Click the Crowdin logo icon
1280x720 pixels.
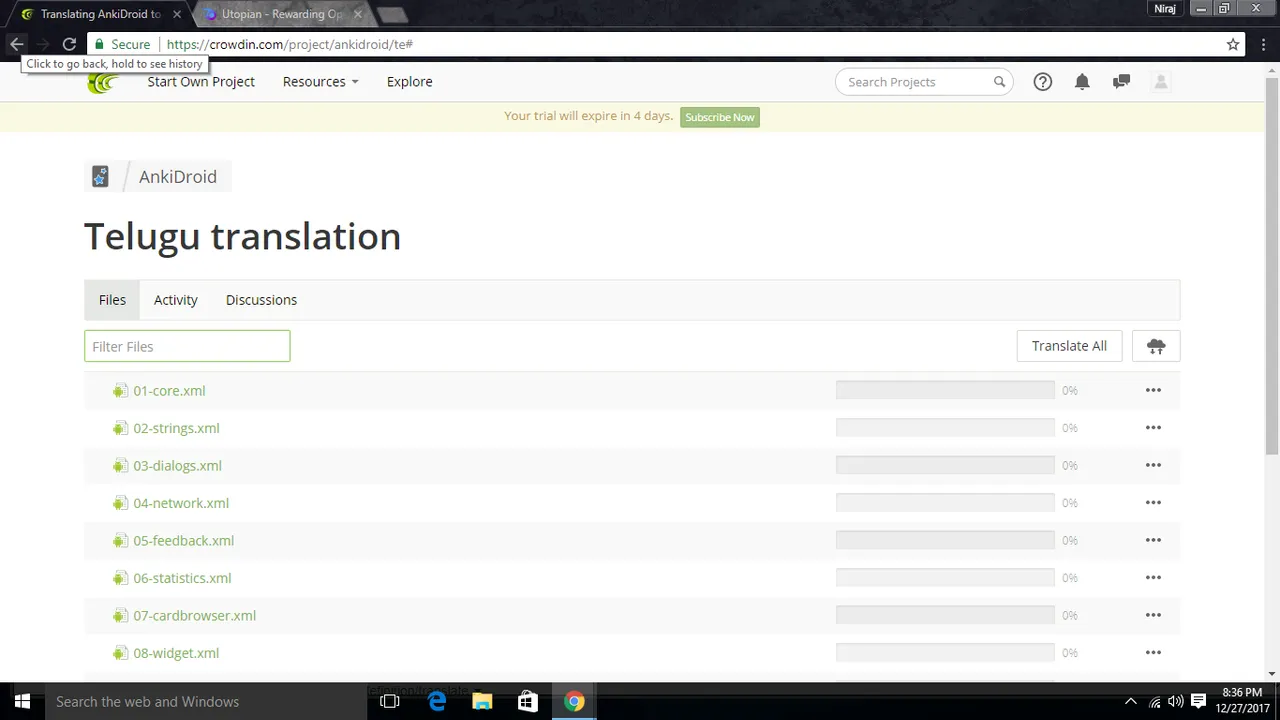[102, 83]
